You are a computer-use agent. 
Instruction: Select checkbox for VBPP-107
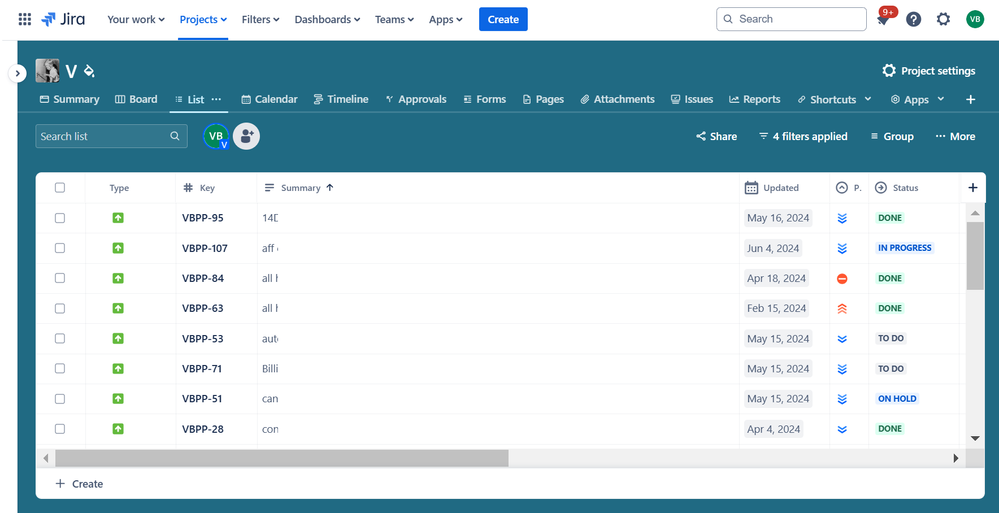pos(60,248)
